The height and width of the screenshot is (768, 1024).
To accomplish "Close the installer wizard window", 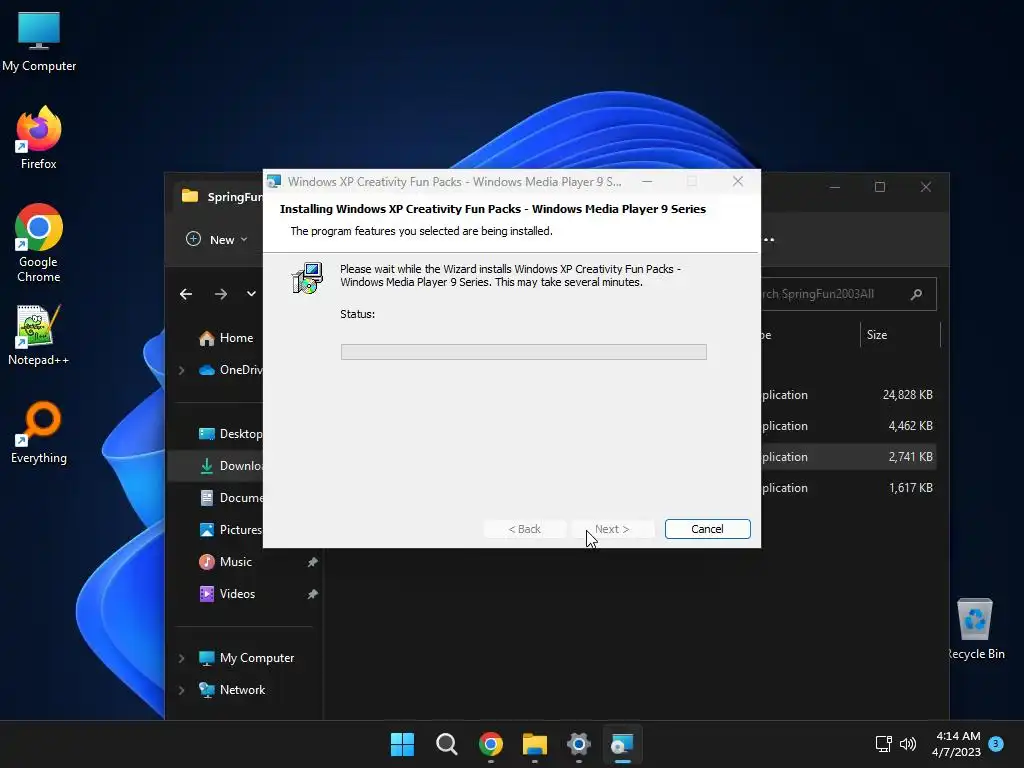I will tap(738, 182).
